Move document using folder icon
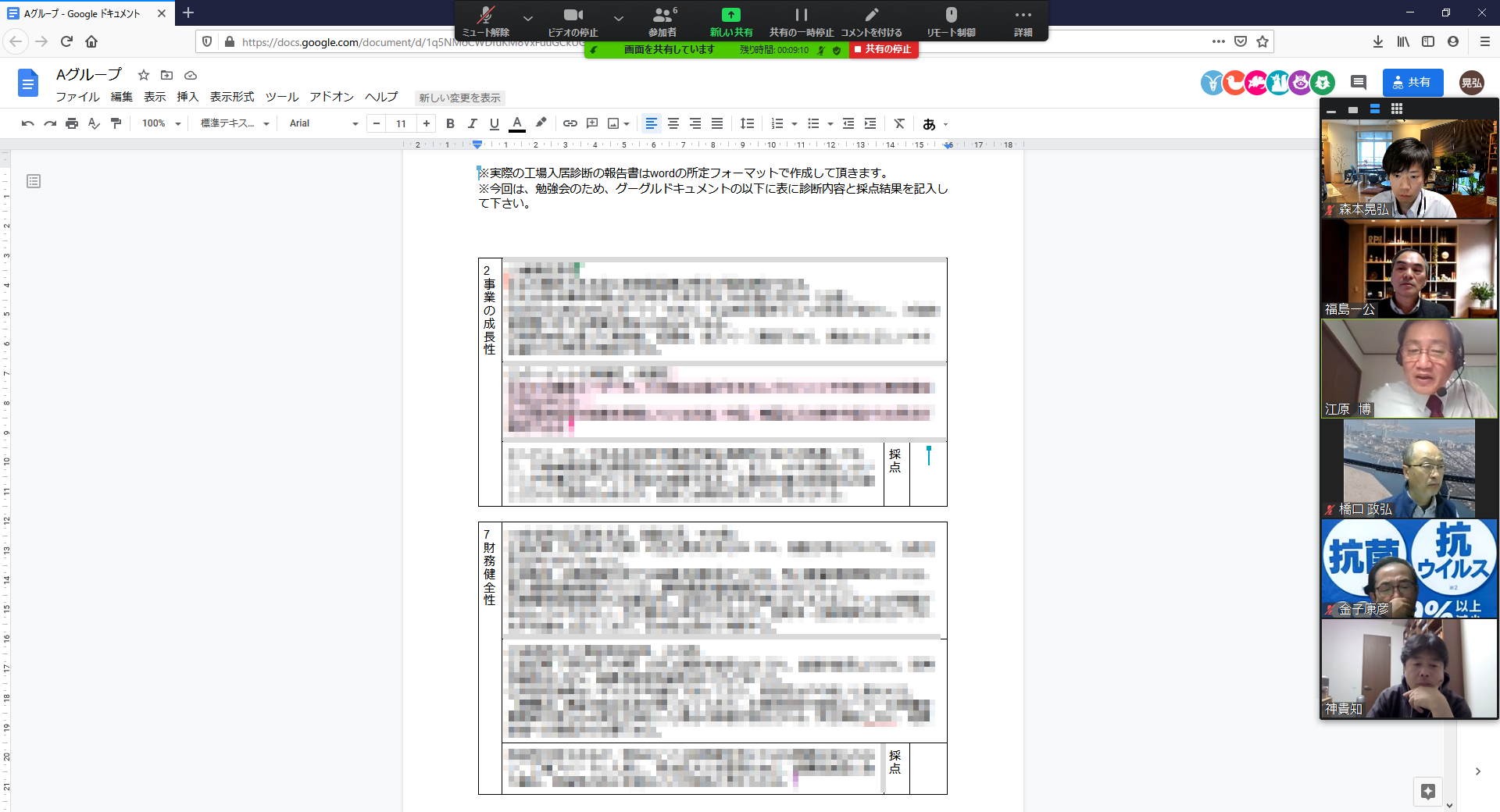 (x=166, y=75)
